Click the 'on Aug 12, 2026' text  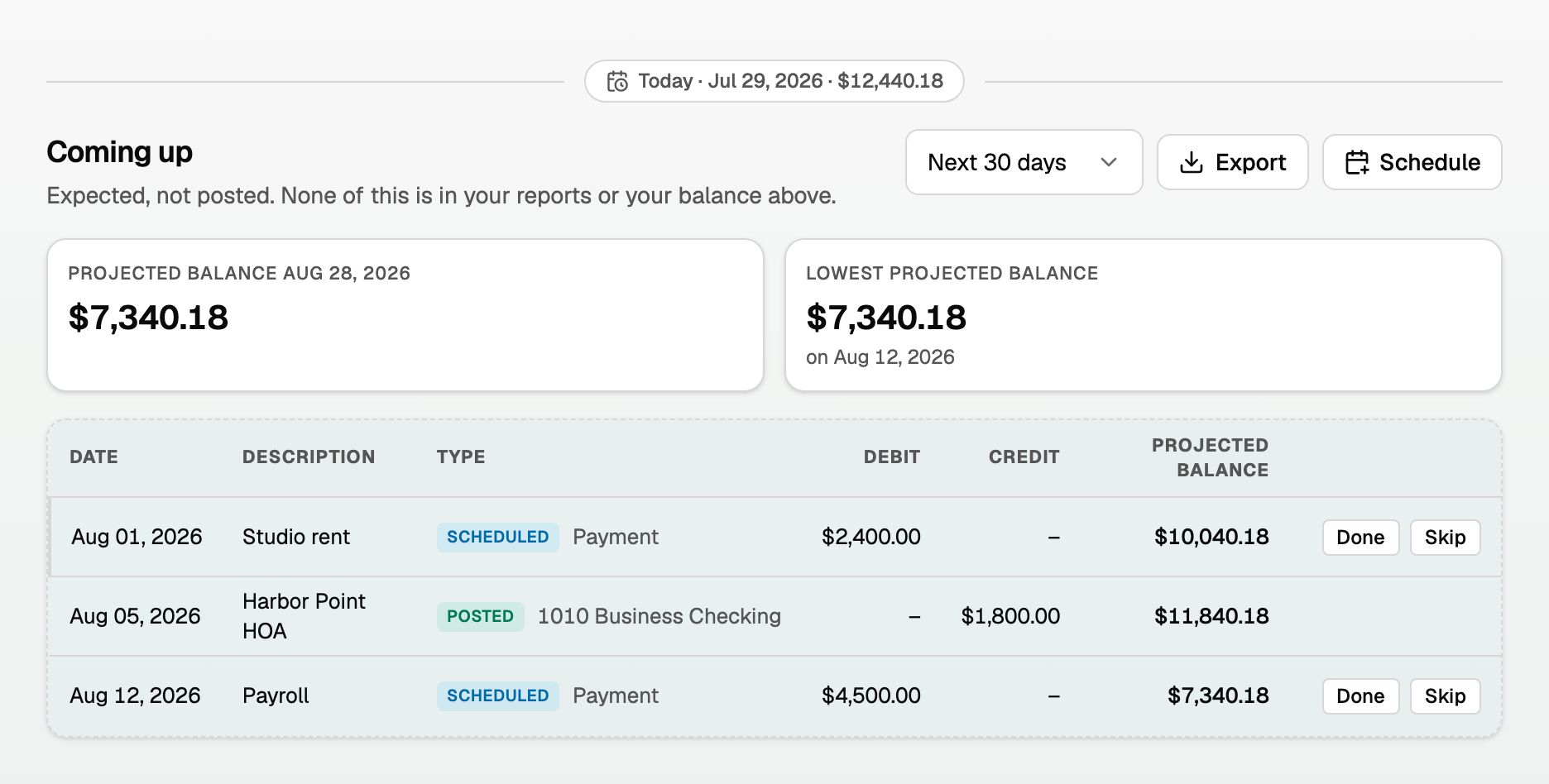880,357
